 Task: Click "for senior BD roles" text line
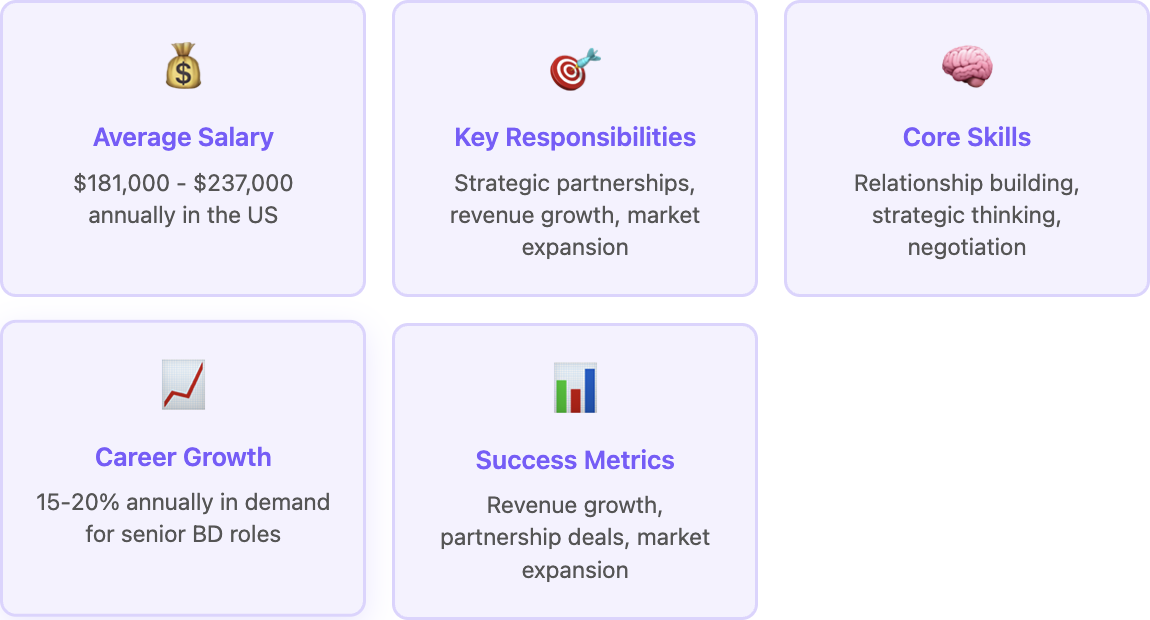coord(183,534)
